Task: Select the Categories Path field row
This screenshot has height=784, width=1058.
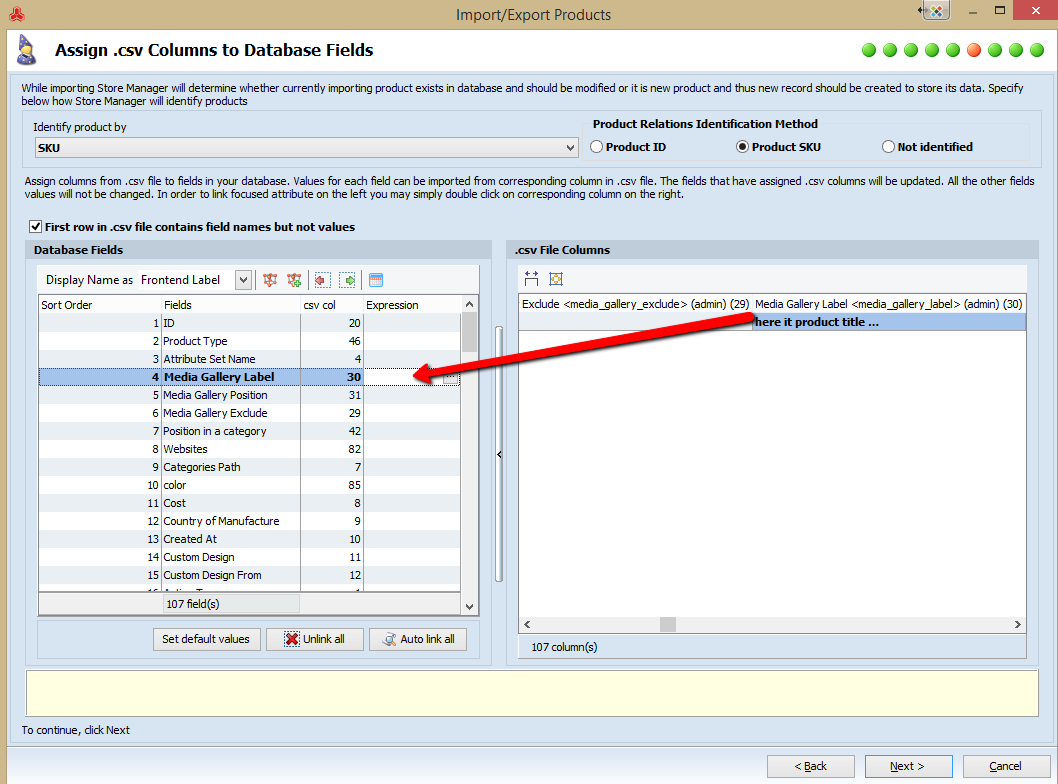Action: click(201, 467)
